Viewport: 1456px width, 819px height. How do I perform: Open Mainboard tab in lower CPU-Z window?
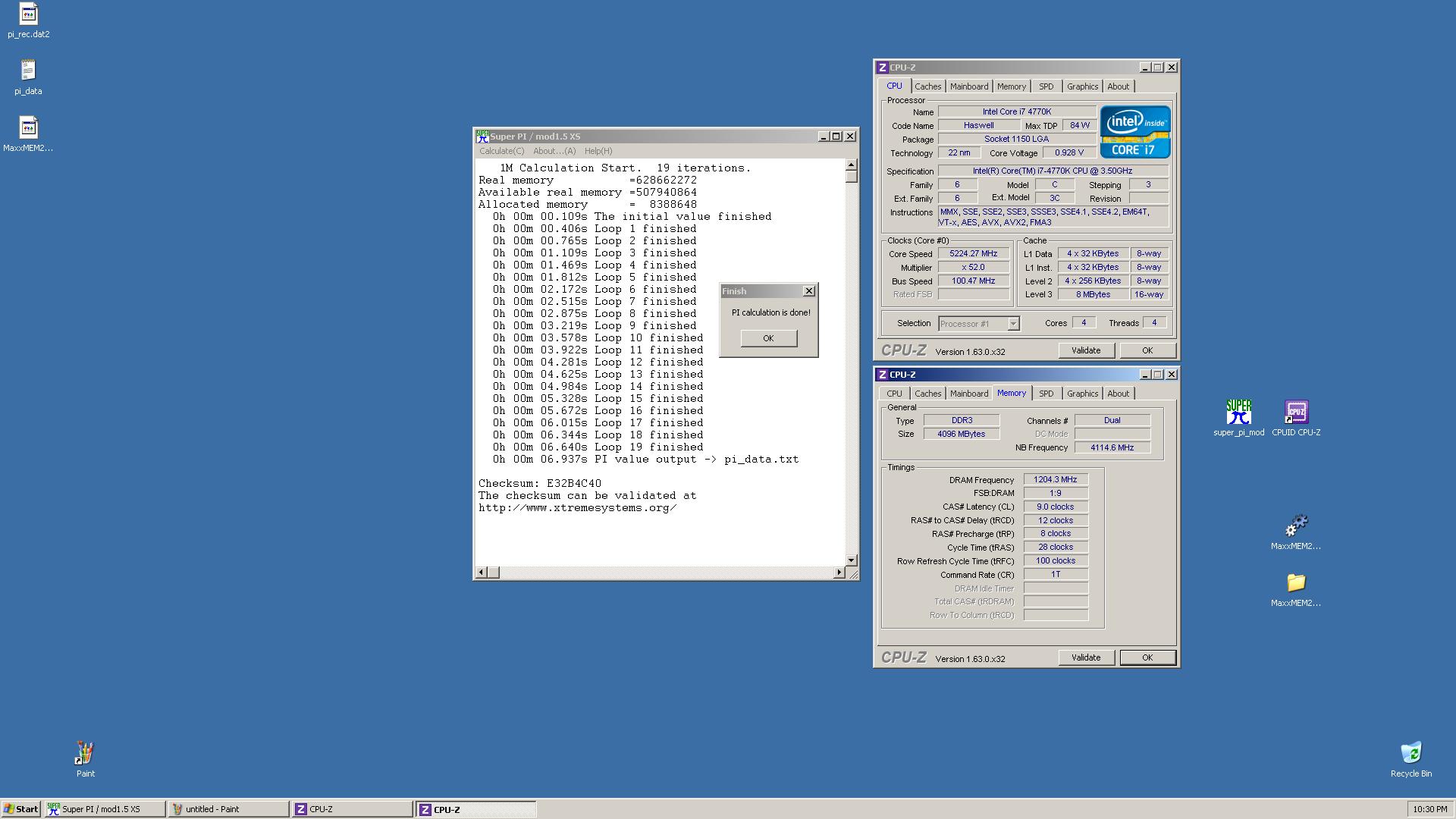969,394
